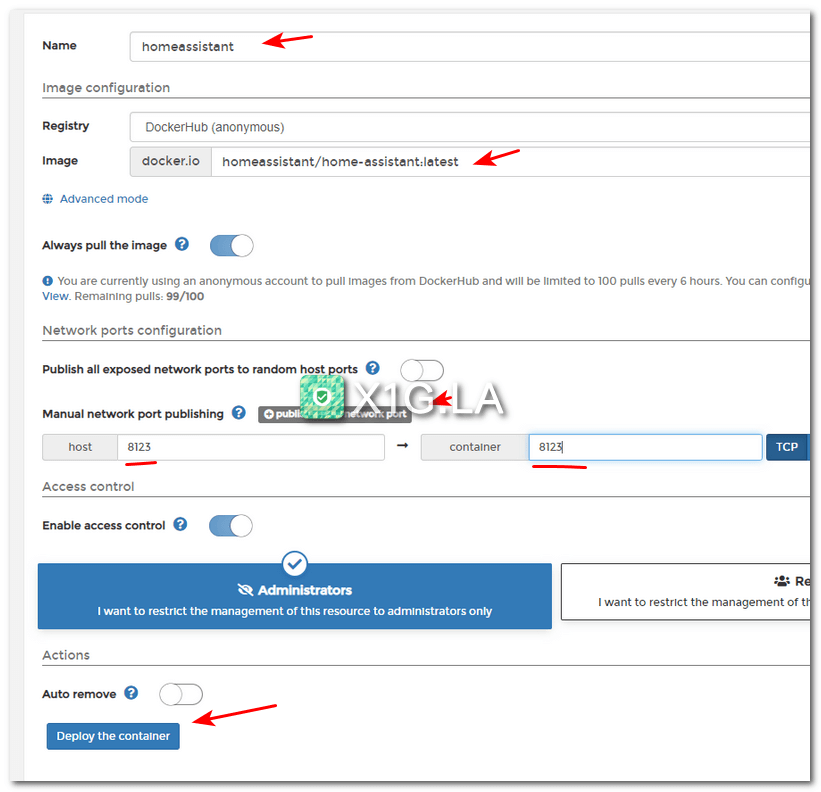Show help for Auto remove
Screen dimensions: 821x792
pos(131,693)
